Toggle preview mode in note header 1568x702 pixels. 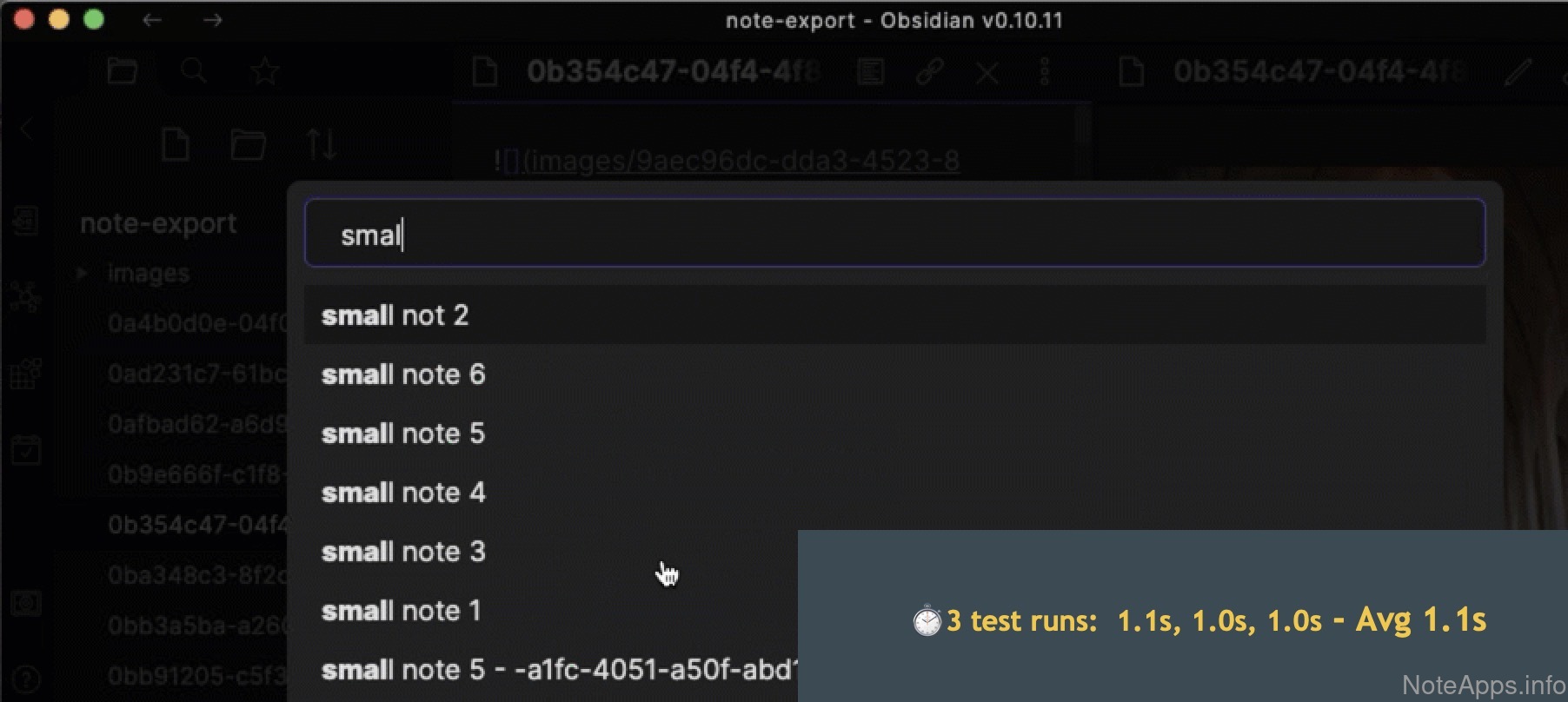point(870,71)
